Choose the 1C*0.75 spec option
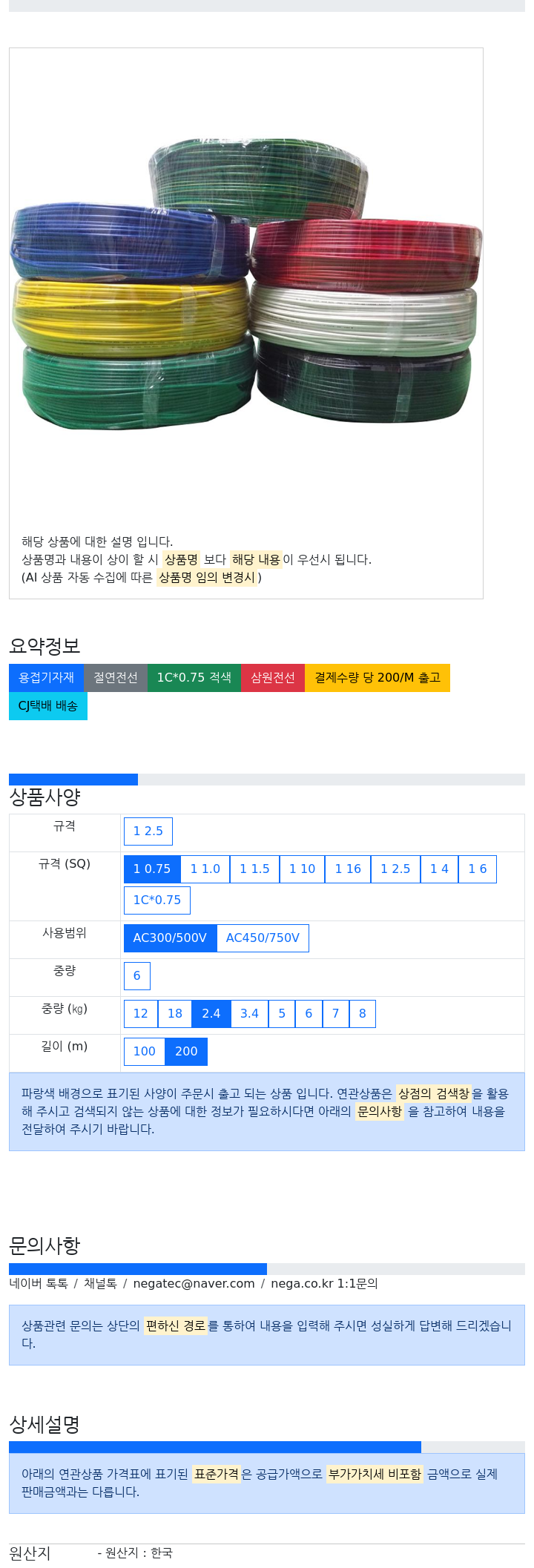534x1568 pixels. (157, 900)
